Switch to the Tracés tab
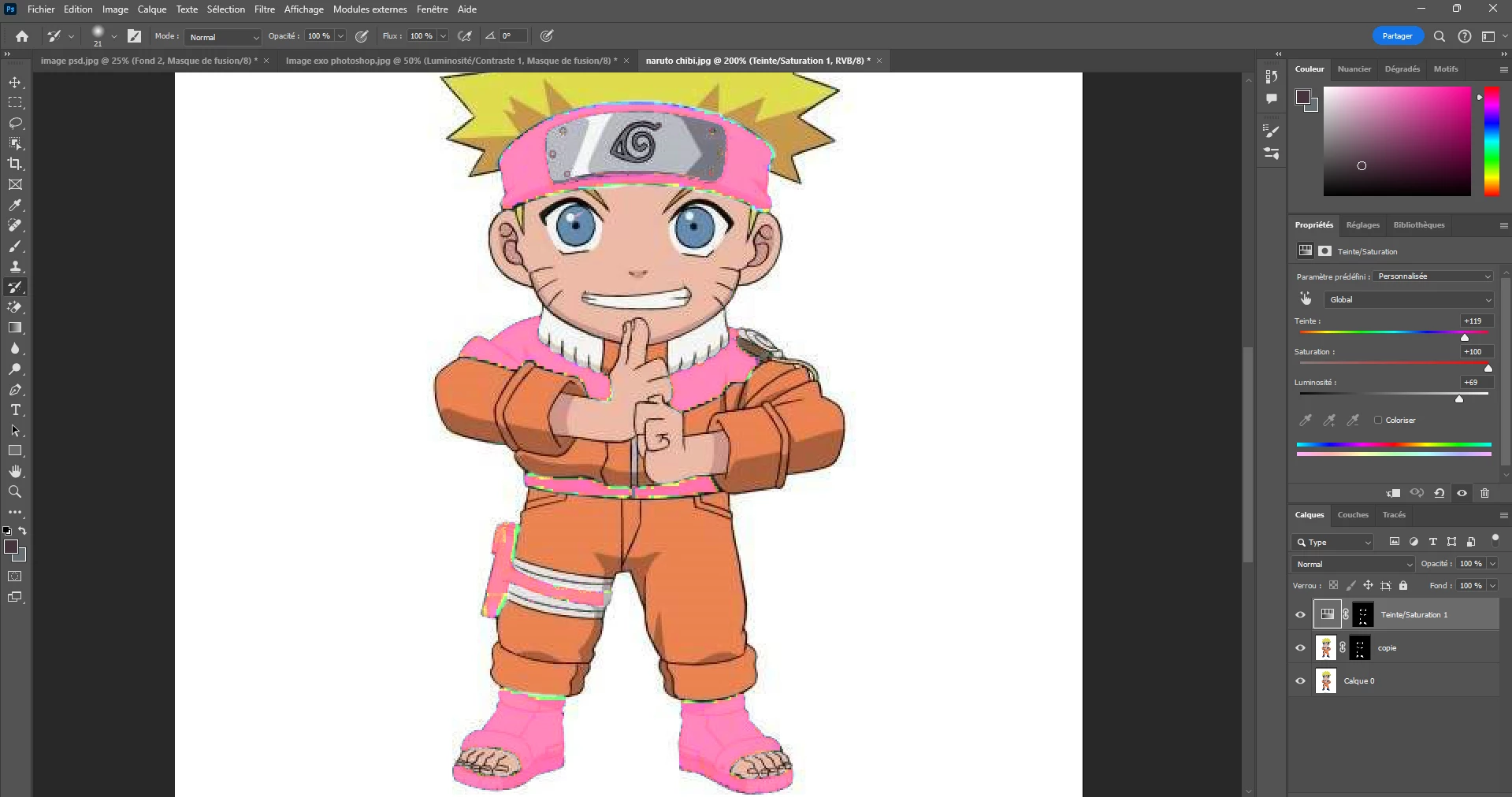 pyautogui.click(x=1394, y=515)
